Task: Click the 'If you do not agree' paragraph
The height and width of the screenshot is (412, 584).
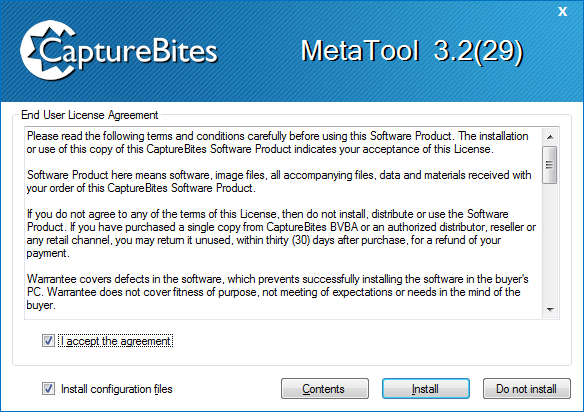Action: (x=281, y=234)
